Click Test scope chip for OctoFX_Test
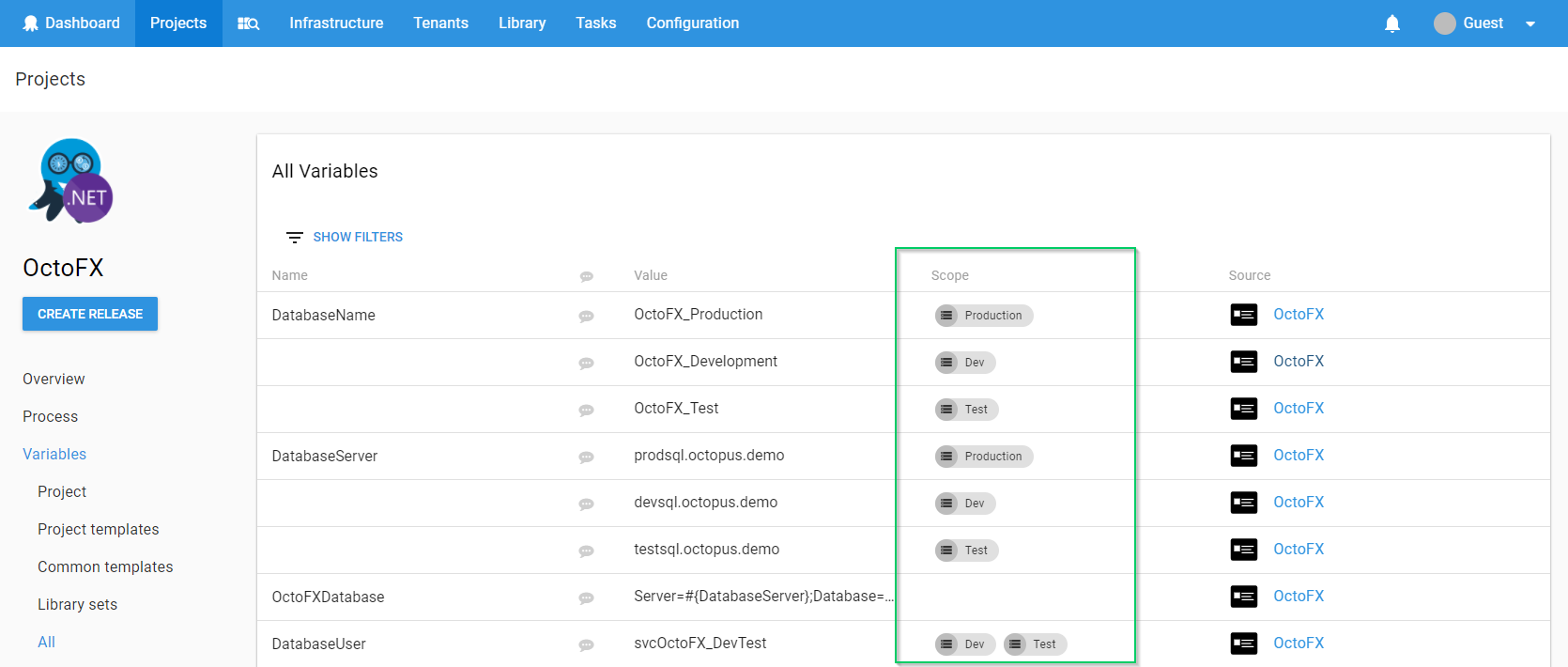1568x667 pixels. pyautogui.click(x=966, y=410)
